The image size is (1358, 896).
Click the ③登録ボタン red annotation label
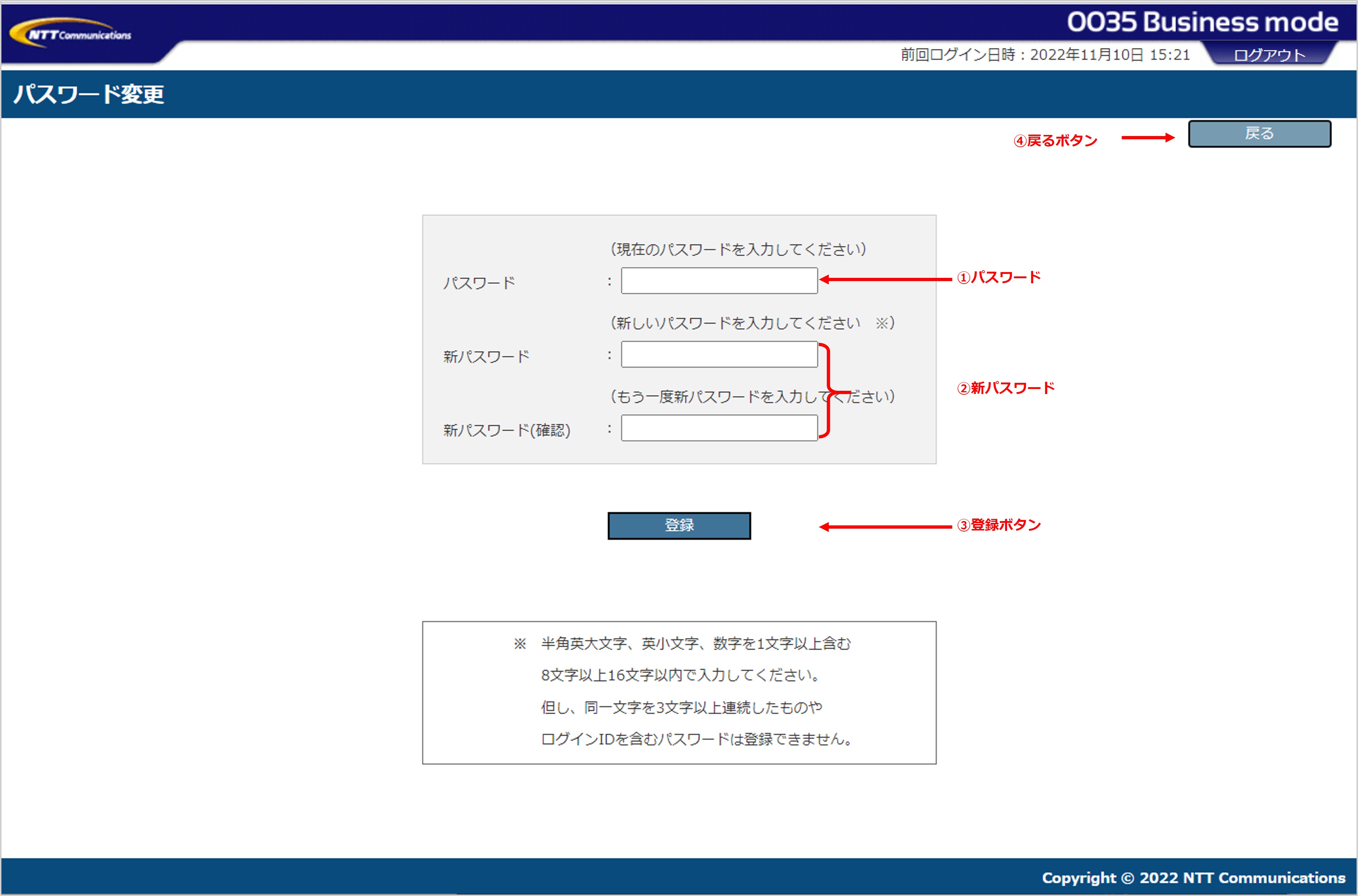998,525
